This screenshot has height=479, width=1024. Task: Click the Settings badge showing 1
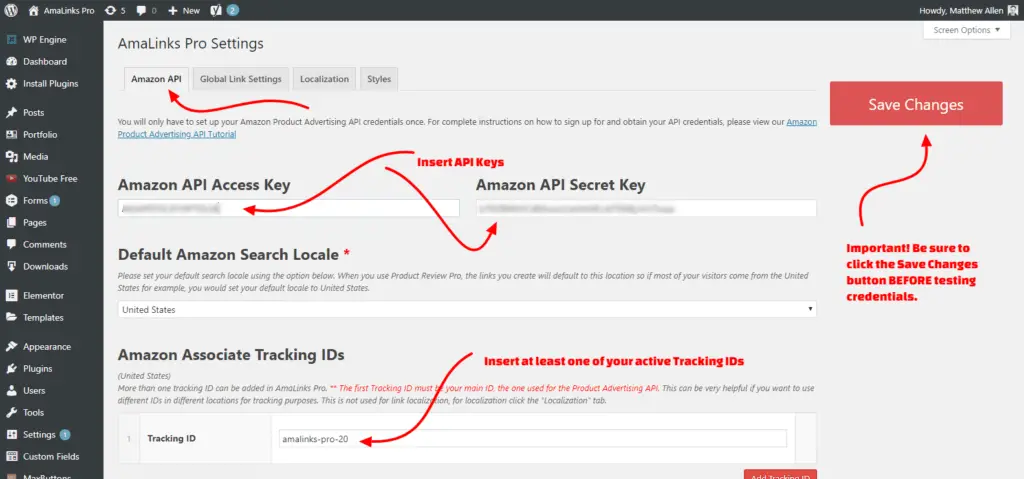pyautogui.click(x=65, y=435)
